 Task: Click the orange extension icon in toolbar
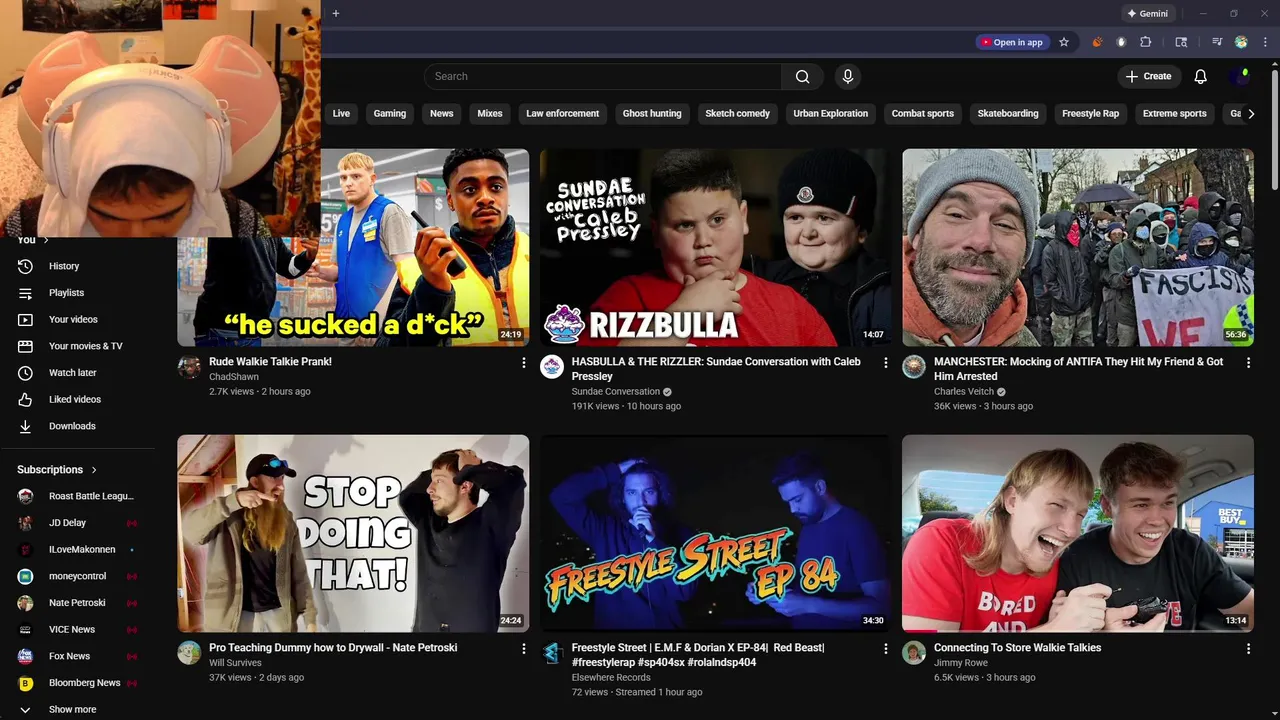(1097, 42)
